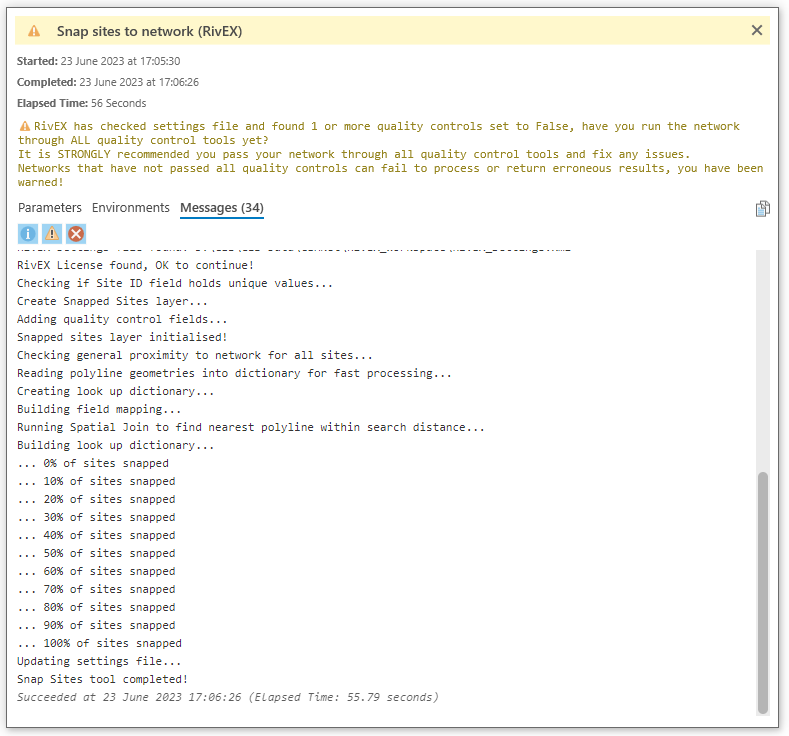The width and height of the screenshot is (789, 736).
Task: Click 'Checking general proximity to network' message
Action: pos(195,355)
